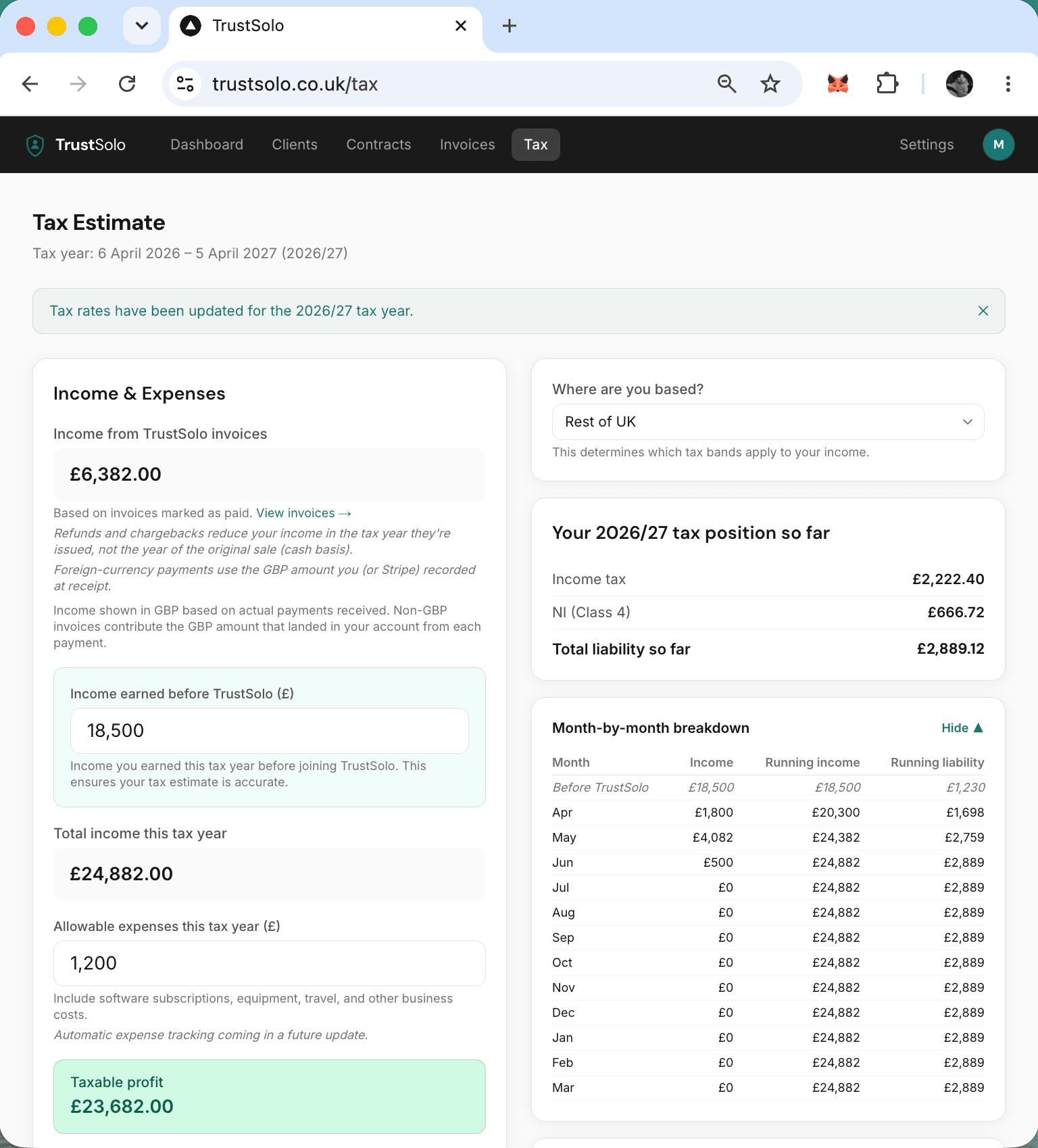1038x1148 pixels.
Task: Click the address bar URL trustsolo.co.uk/tax
Action: [295, 84]
